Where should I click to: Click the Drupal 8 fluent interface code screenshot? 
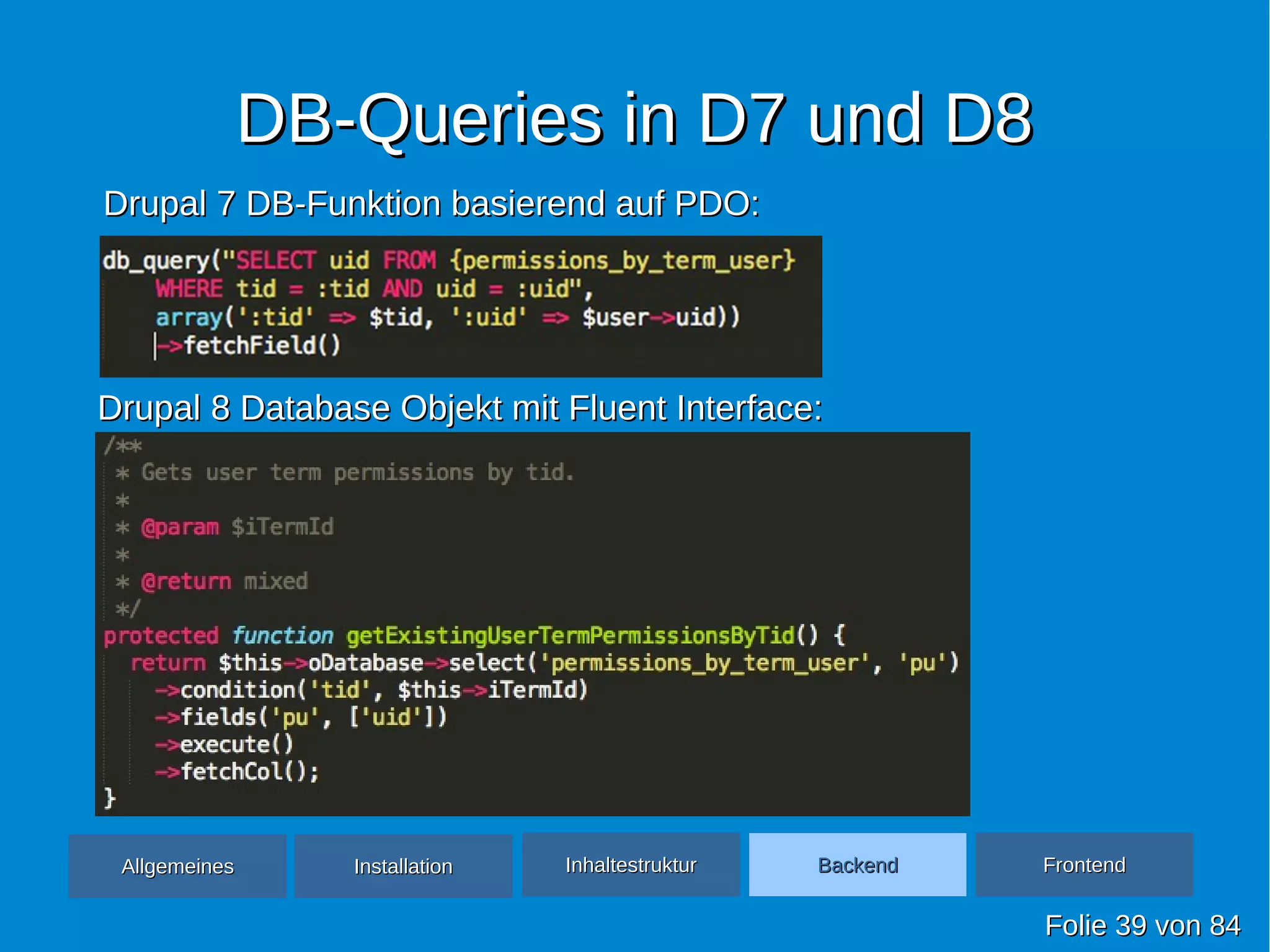(533, 624)
